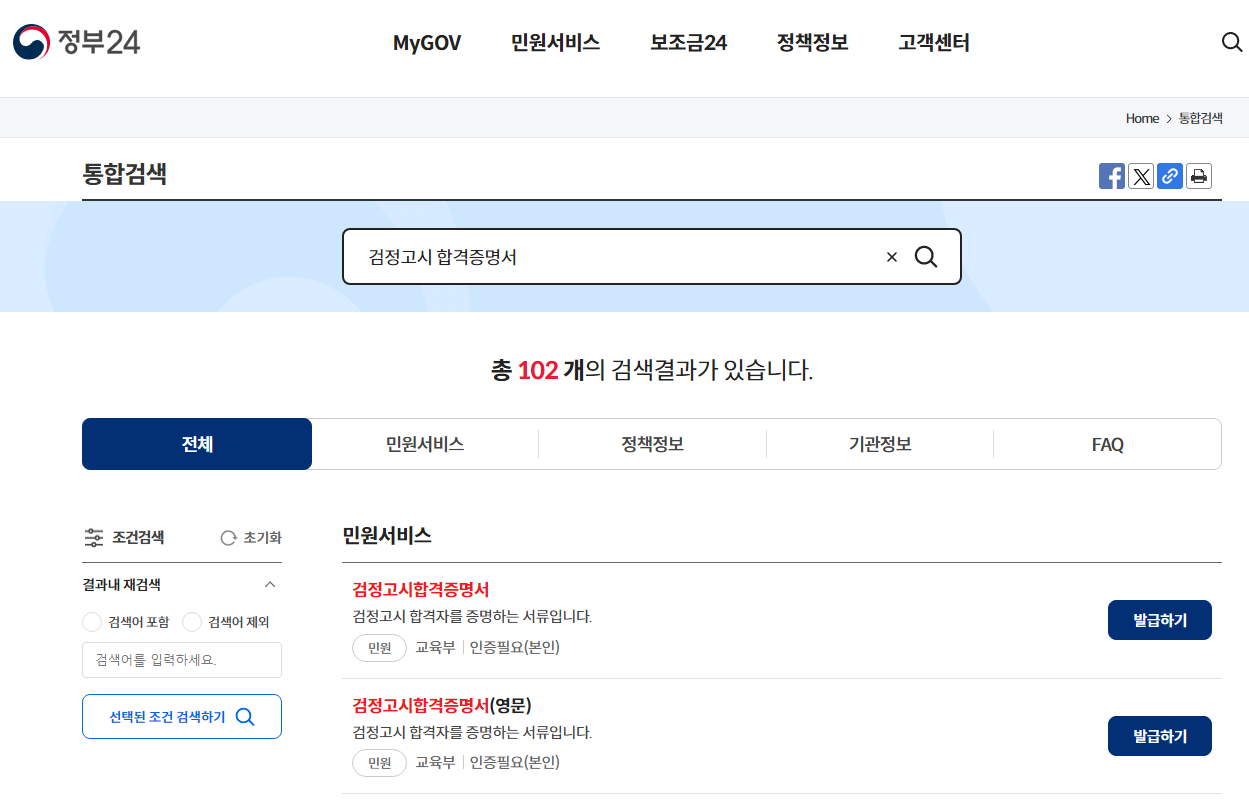
Task: Clear the search box with the × button
Action: click(x=891, y=256)
